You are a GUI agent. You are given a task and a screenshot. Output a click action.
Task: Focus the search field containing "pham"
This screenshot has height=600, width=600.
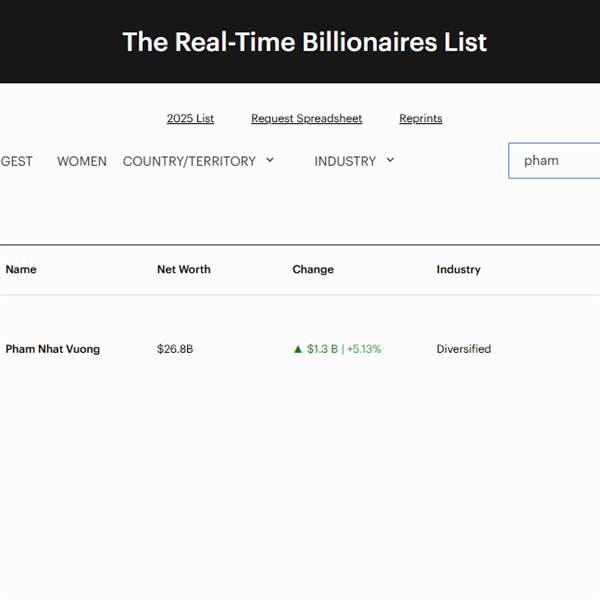(x=555, y=160)
